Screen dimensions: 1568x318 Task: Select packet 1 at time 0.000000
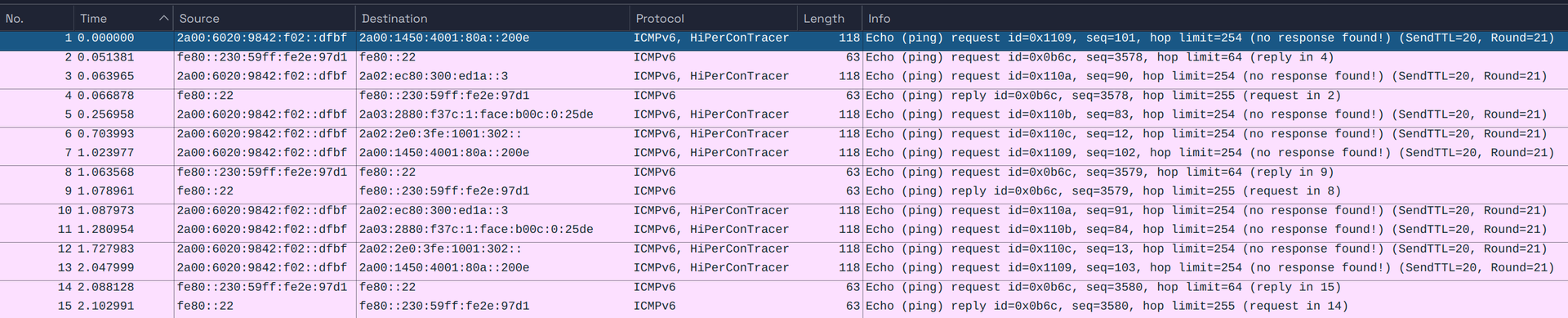(x=784, y=38)
